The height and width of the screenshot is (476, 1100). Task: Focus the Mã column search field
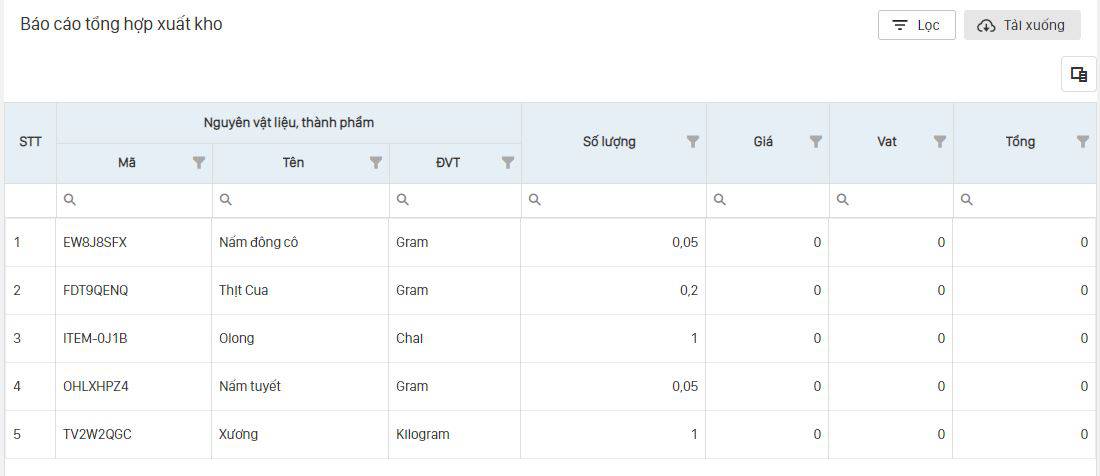click(x=142, y=200)
